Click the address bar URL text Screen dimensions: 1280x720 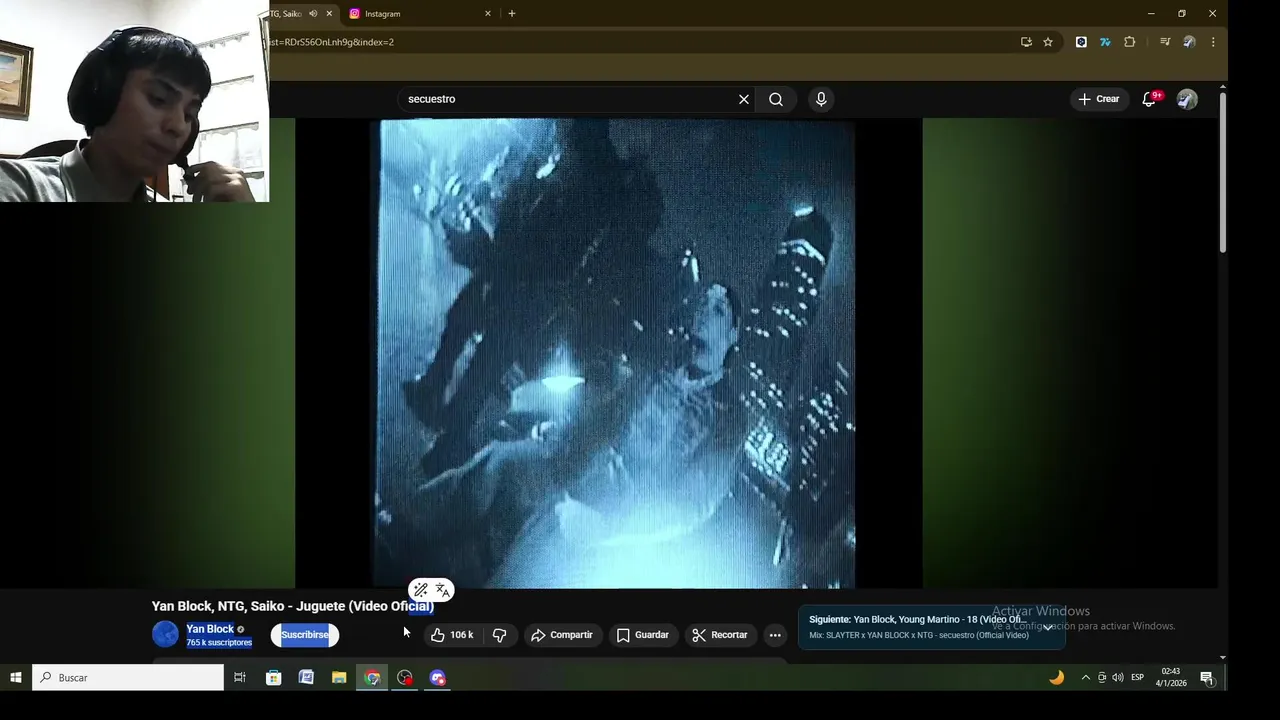(332, 42)
